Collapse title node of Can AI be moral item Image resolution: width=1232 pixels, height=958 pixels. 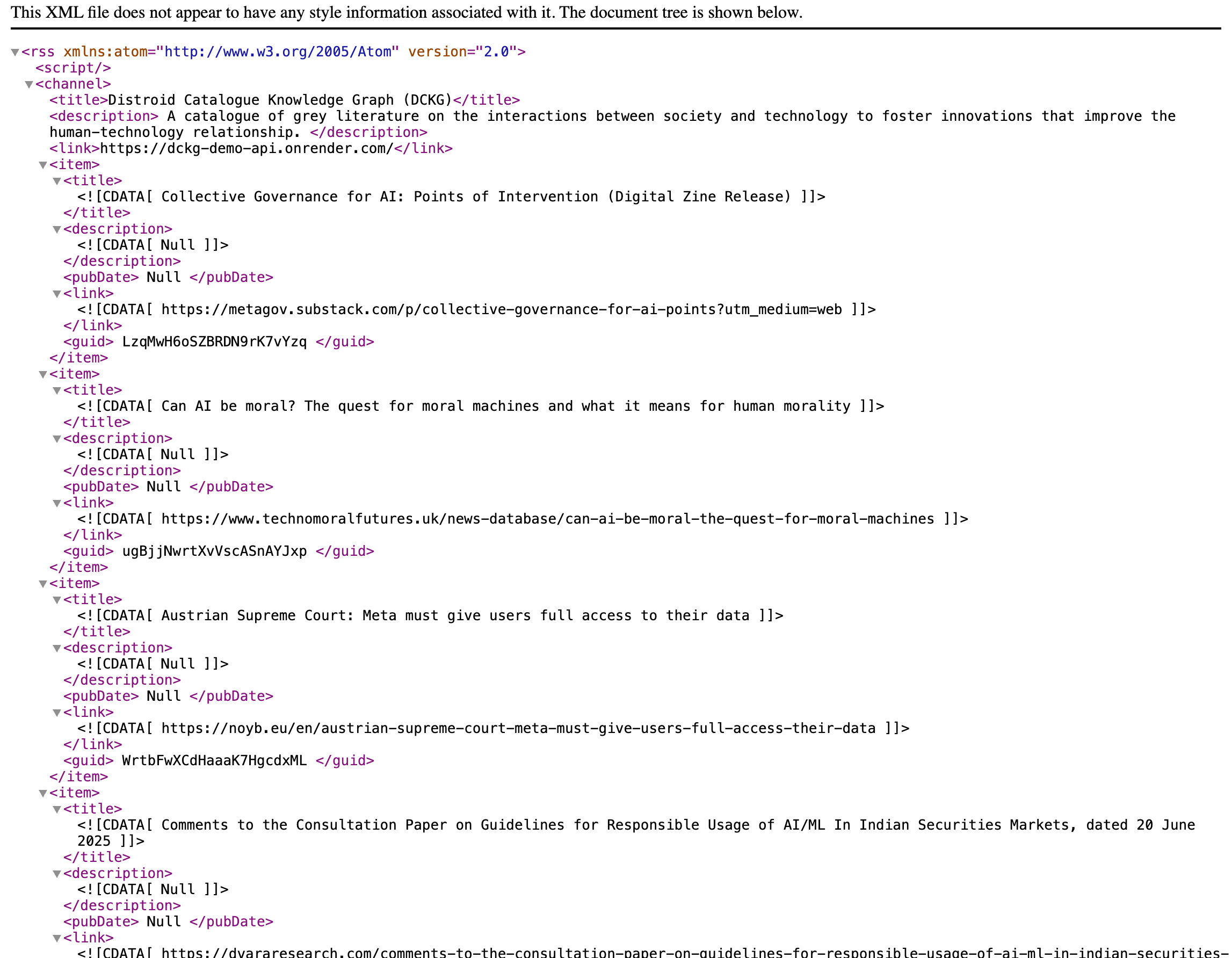tap(57, 390)
